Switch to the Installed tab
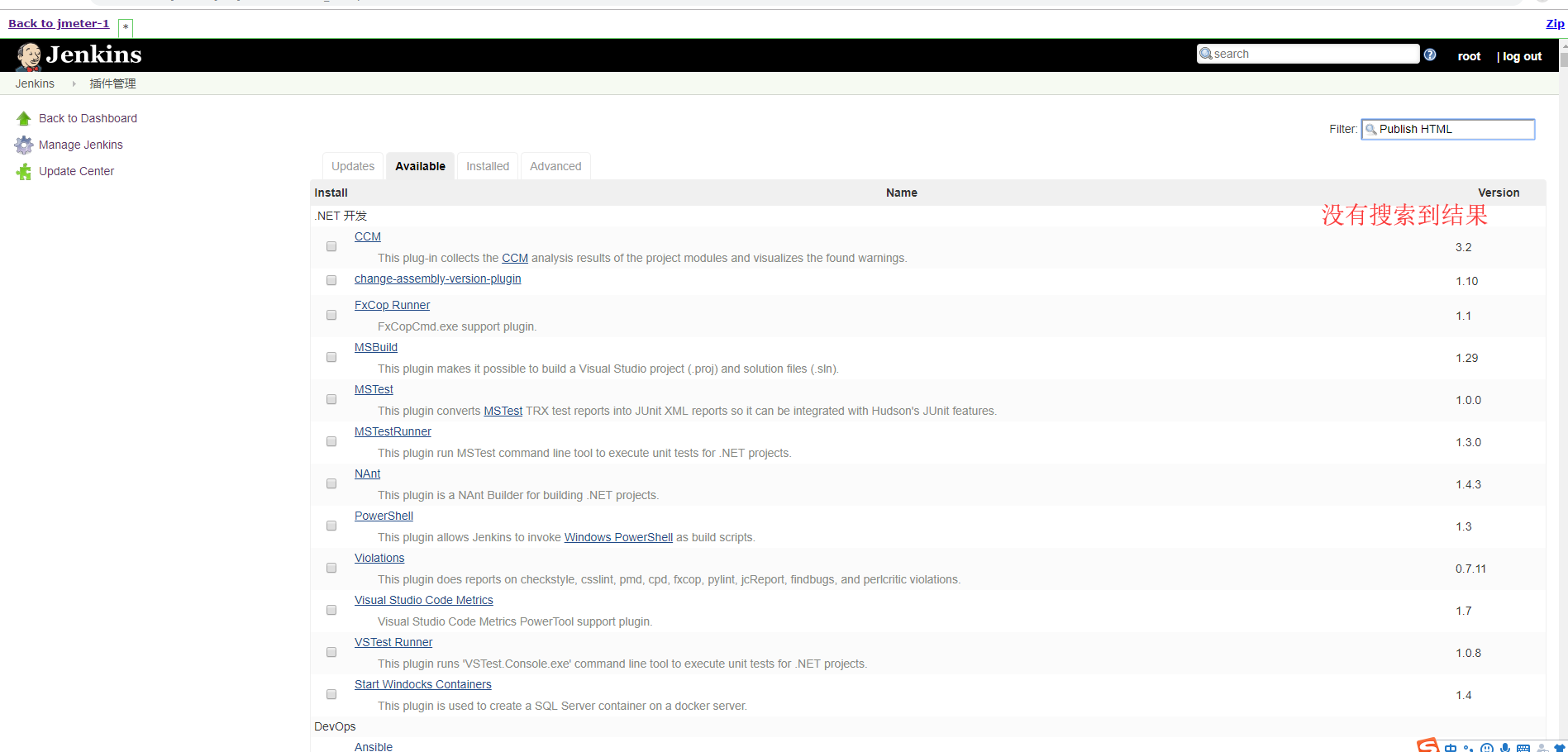 coord(487,165)
